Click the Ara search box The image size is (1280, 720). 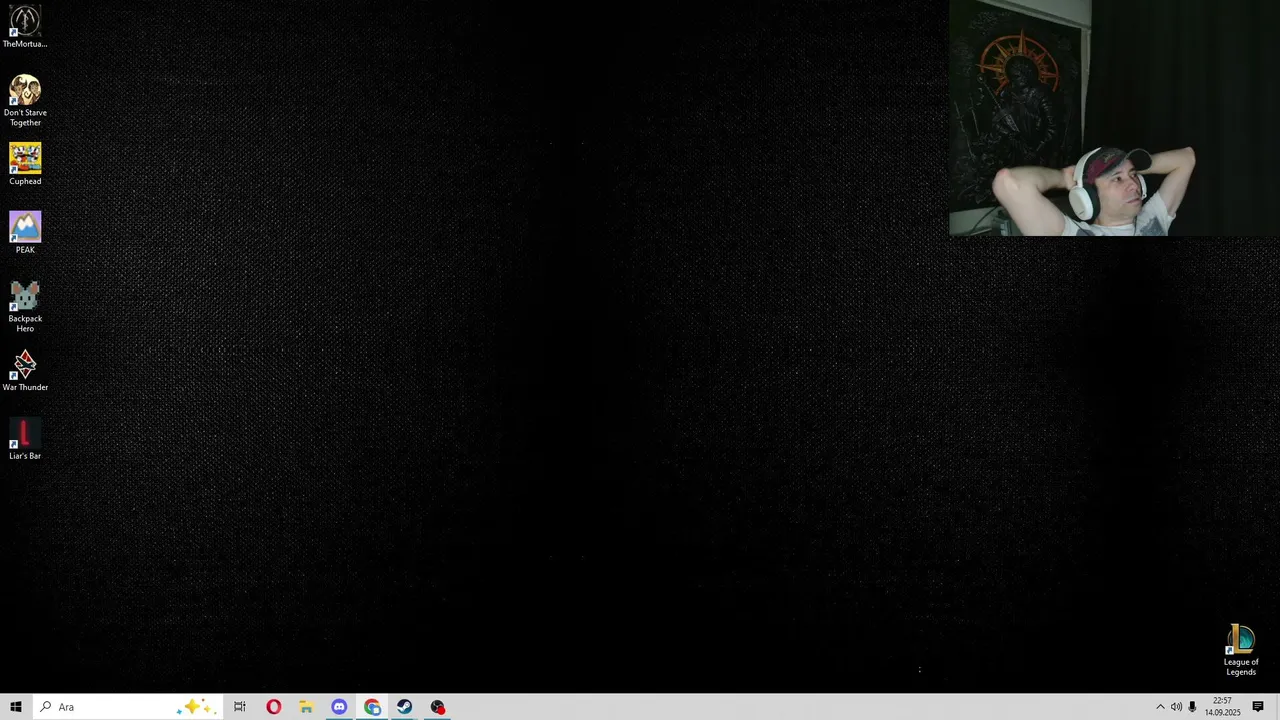coord(127,707)
